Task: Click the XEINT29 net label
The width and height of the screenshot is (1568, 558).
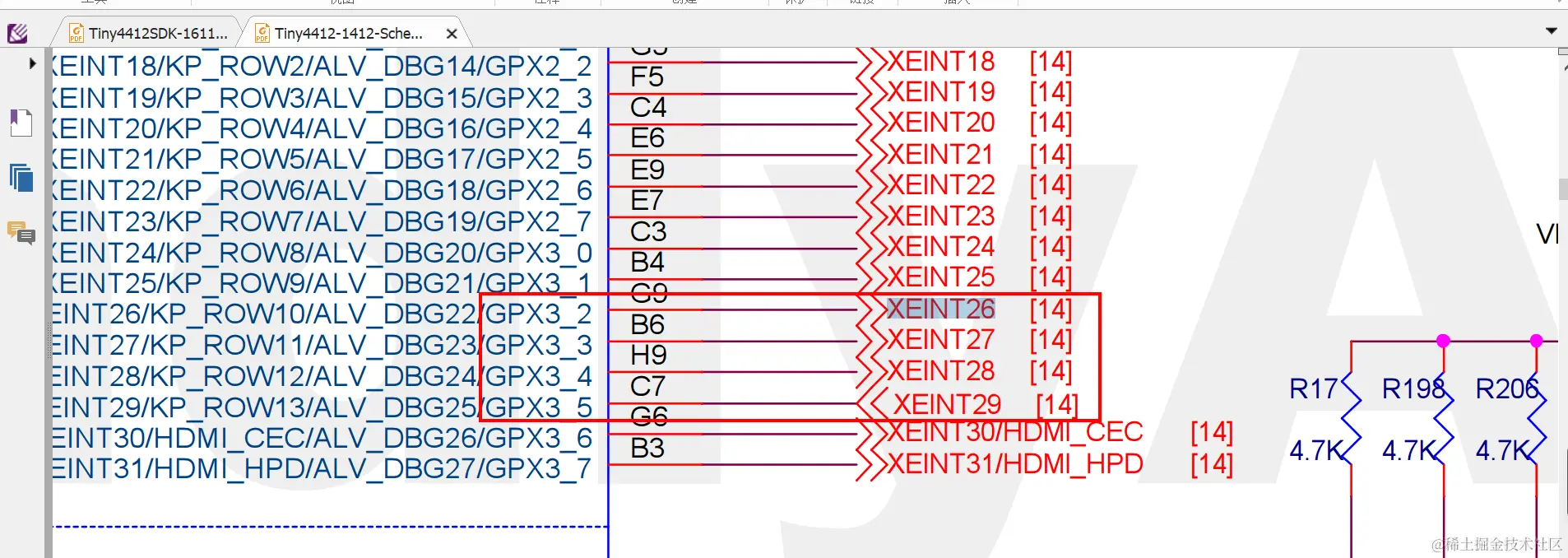Action: pos(947,404)
